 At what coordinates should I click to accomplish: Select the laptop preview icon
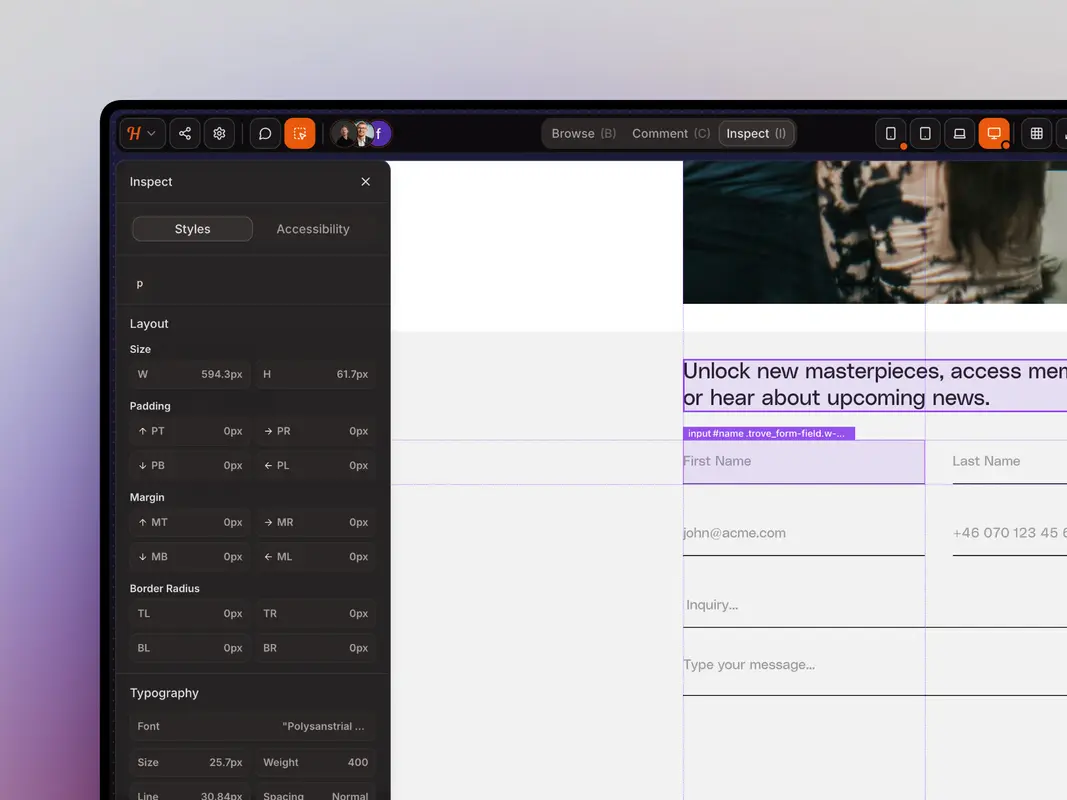[959, 133]
